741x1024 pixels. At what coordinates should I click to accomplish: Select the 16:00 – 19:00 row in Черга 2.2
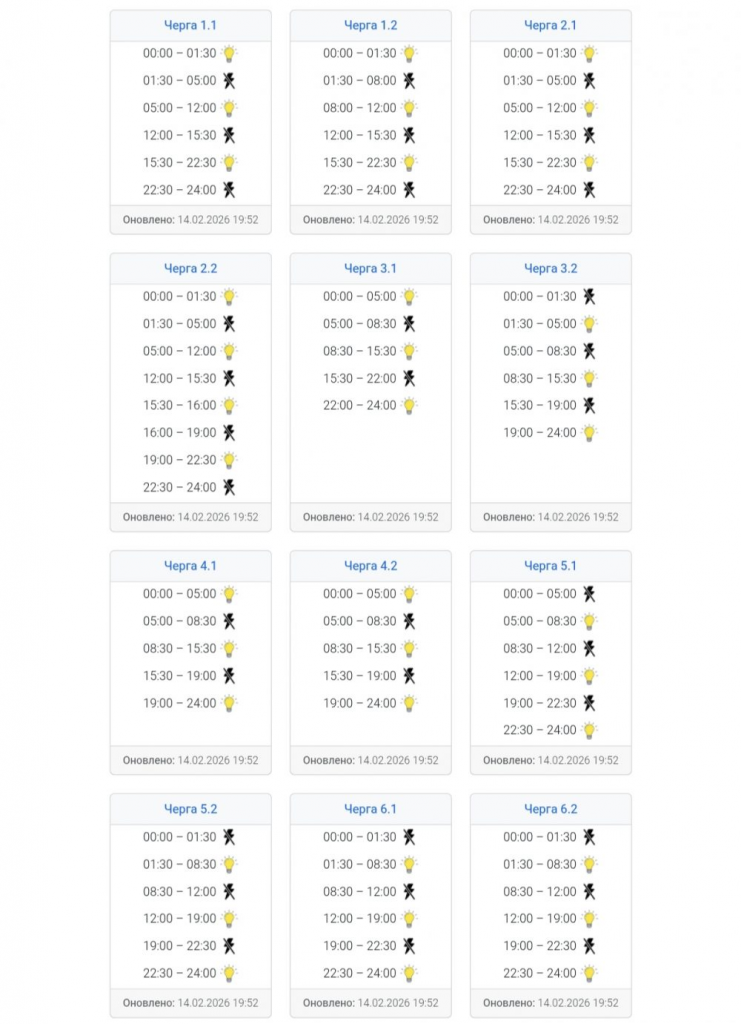point(190,433)
